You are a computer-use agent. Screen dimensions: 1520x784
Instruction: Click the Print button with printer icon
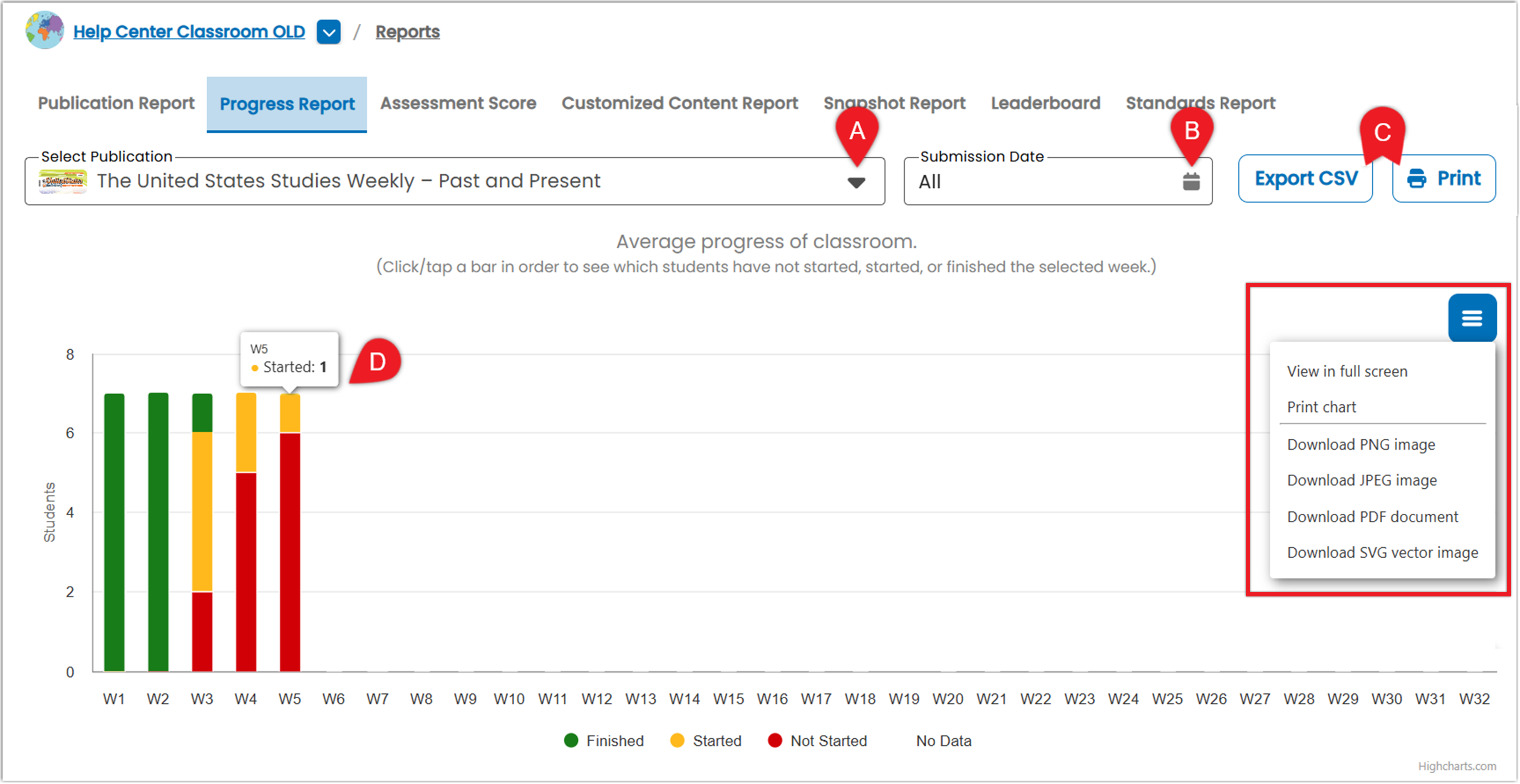click(x=1443, y=179)
